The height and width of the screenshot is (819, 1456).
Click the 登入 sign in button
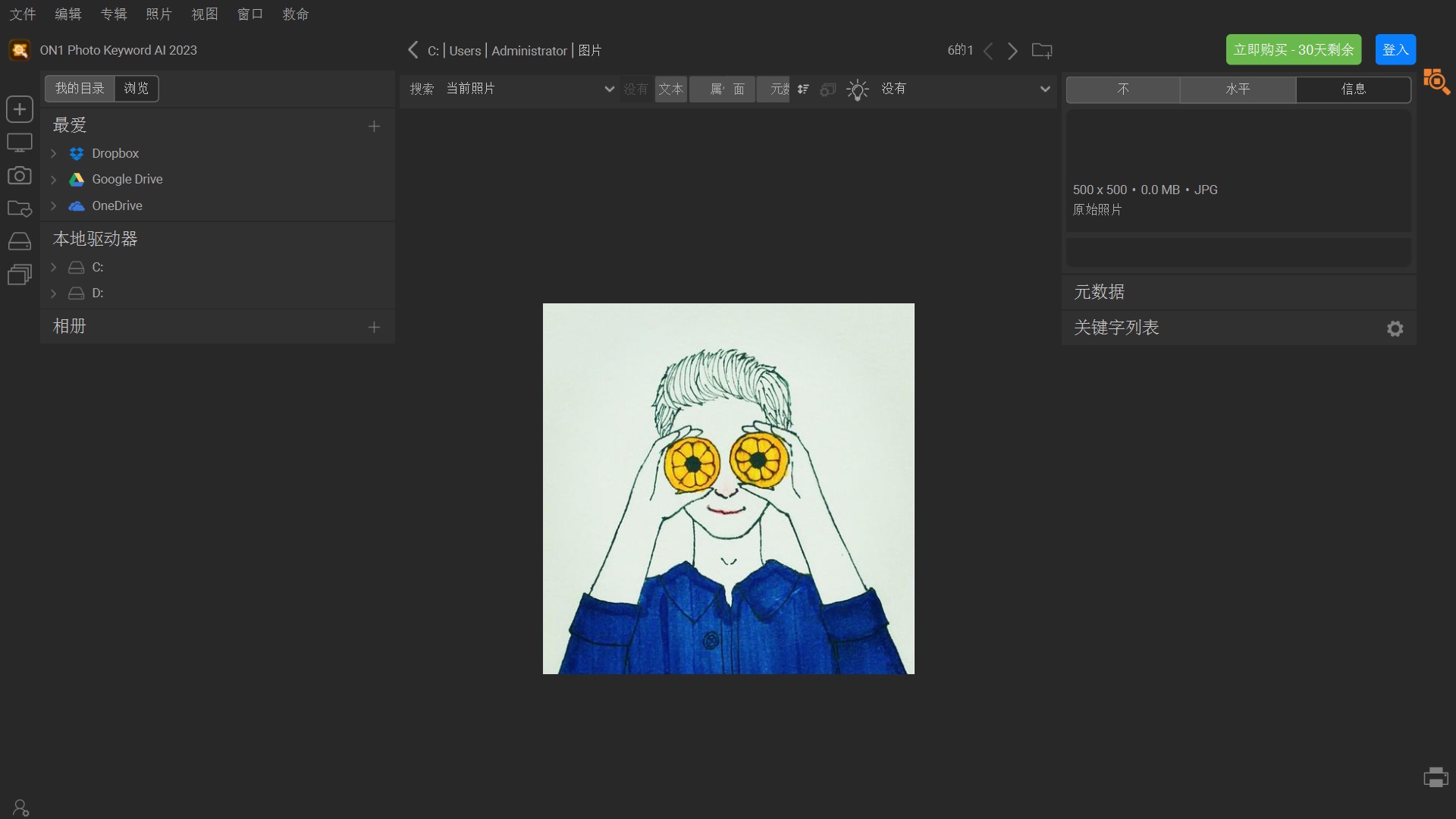[x=1395, y=50]
